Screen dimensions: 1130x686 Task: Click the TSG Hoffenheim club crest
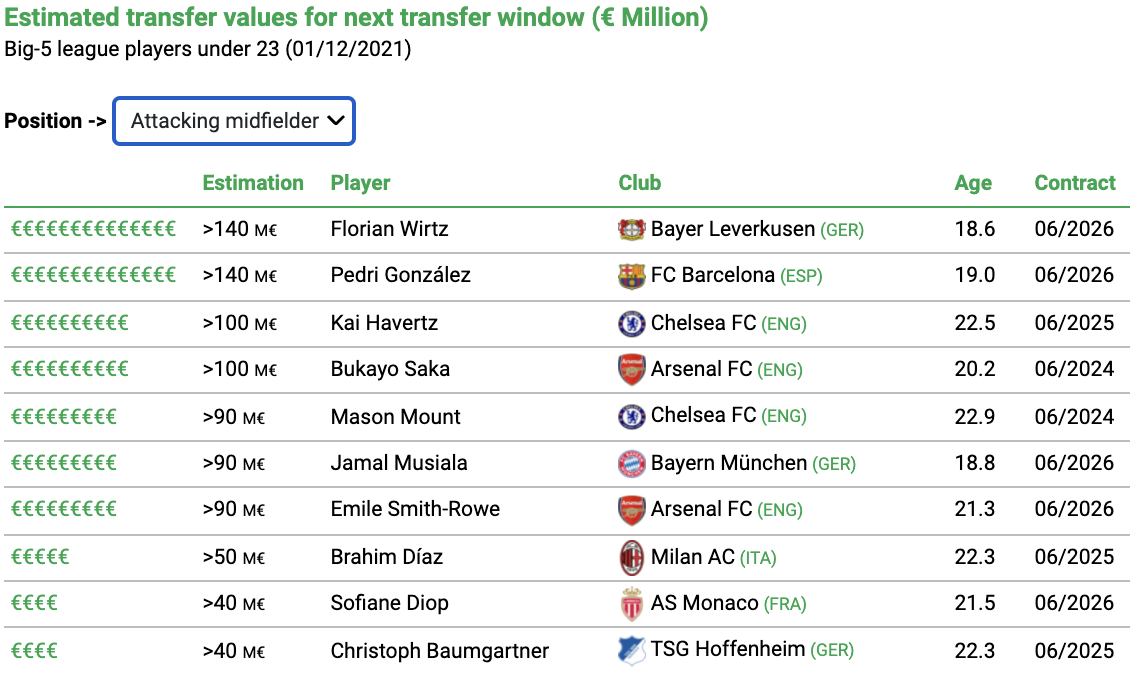pyautogui.click(x=632, y=651)
